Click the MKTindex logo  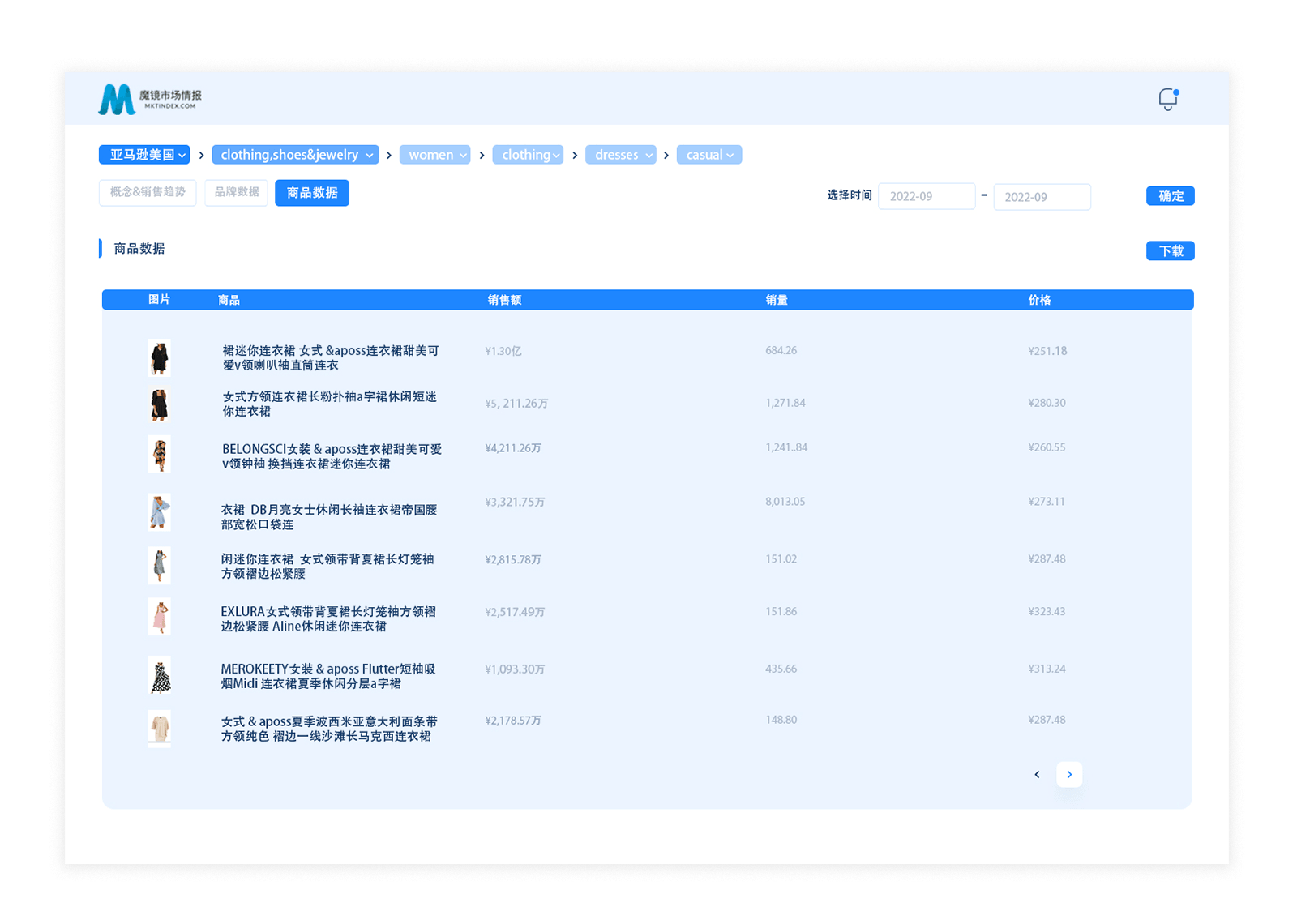pos(150,99)
